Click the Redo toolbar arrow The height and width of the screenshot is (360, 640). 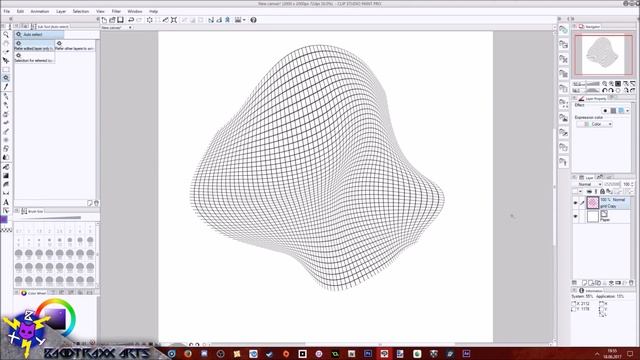tap(139, 20)
